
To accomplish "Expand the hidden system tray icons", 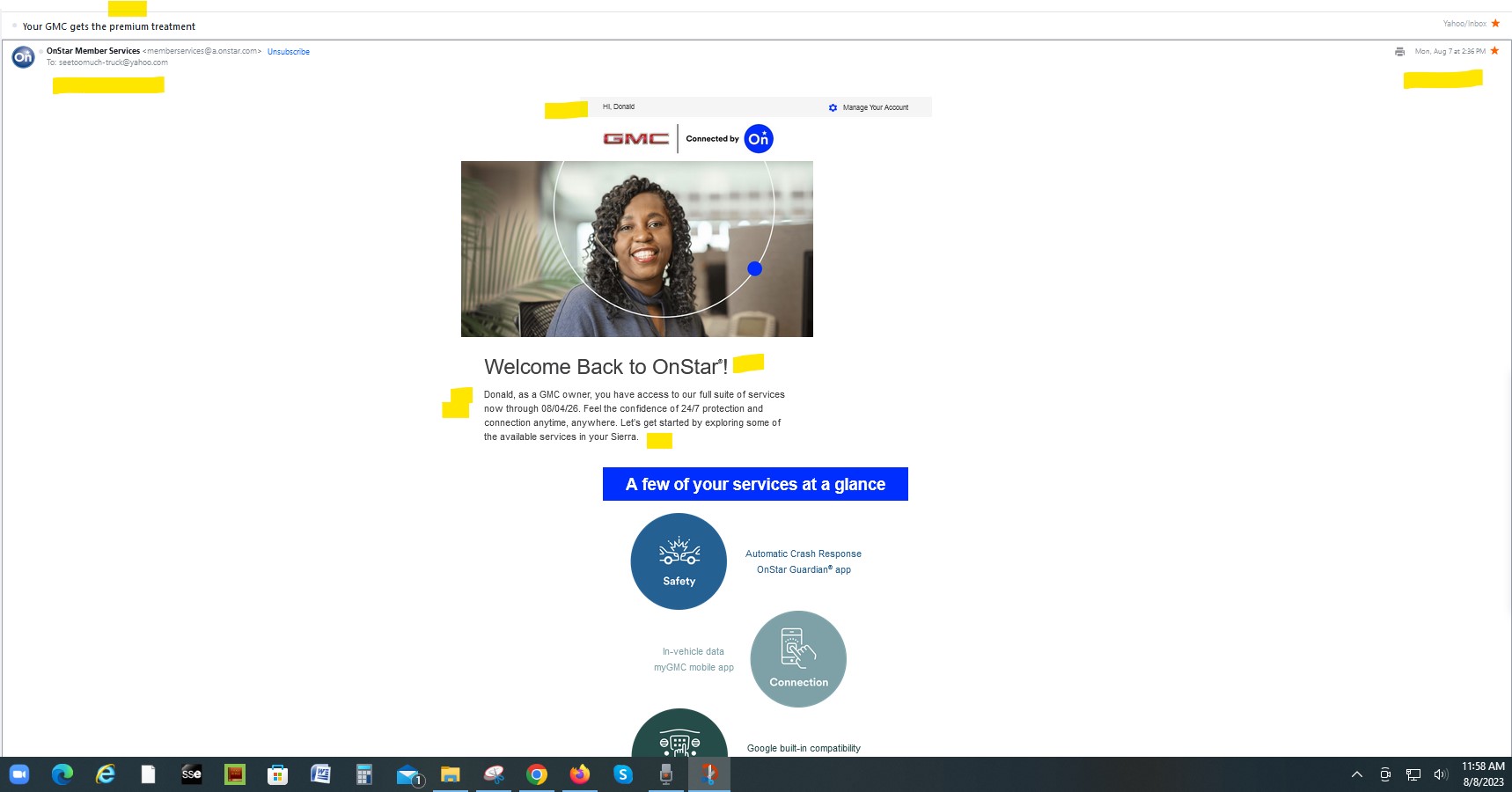I will (1357, 774).
